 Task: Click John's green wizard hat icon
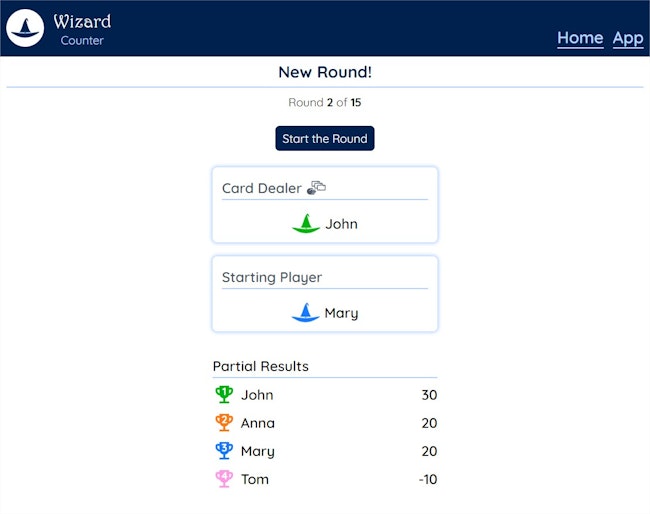(x=306, y=223)
